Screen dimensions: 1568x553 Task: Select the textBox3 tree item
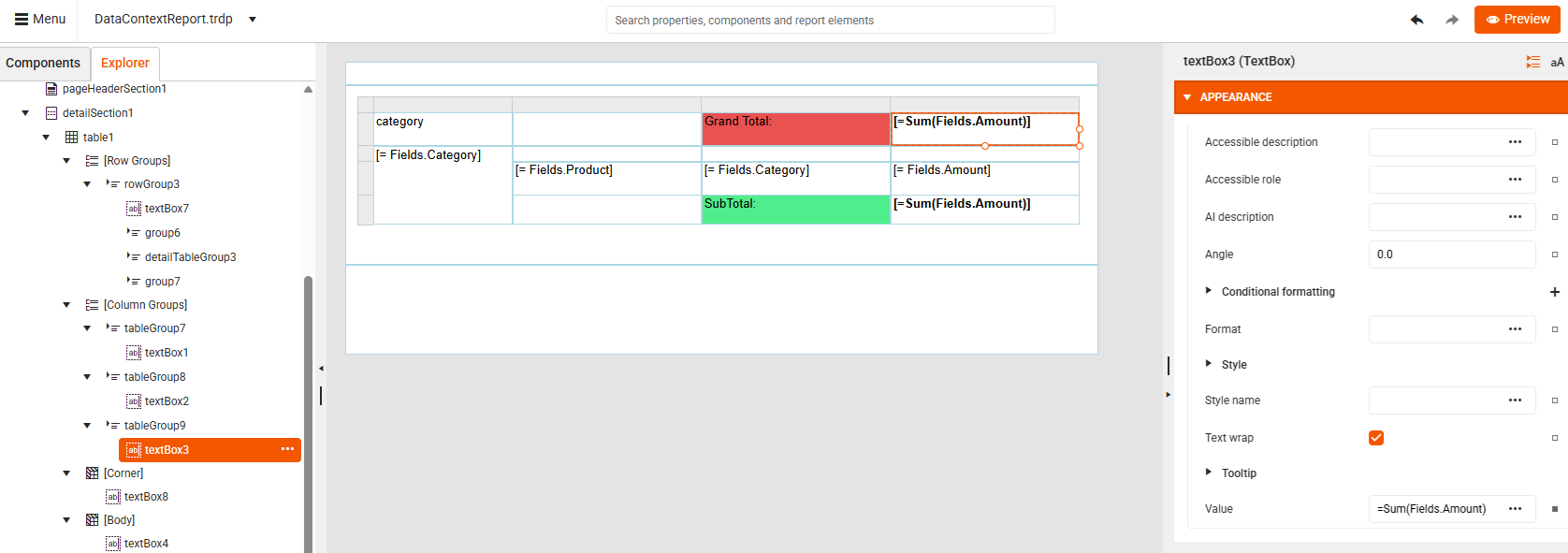click(210, 450)
